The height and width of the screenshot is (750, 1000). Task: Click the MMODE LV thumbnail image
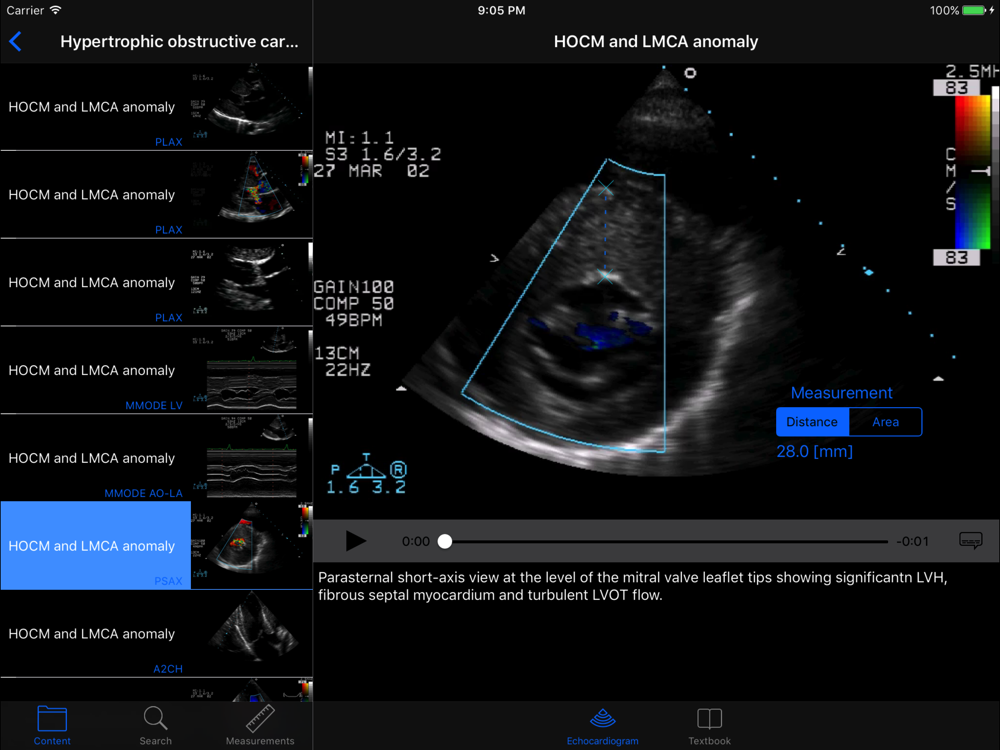252,371
